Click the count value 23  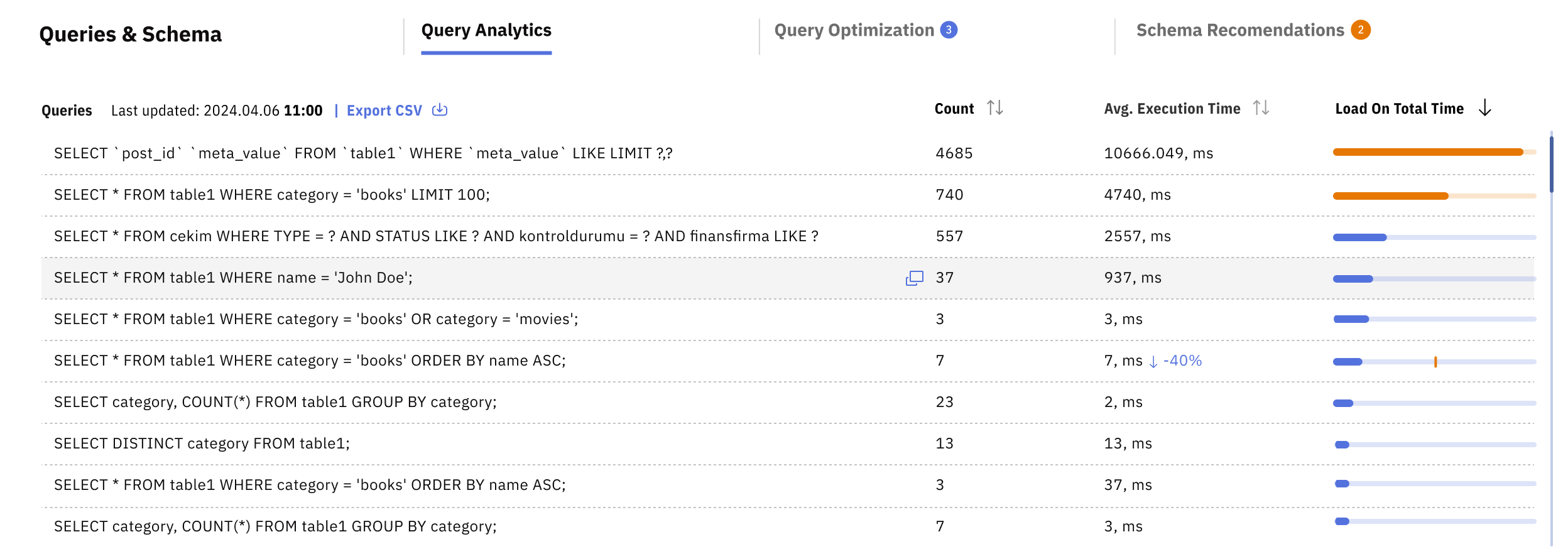point(944,402)
